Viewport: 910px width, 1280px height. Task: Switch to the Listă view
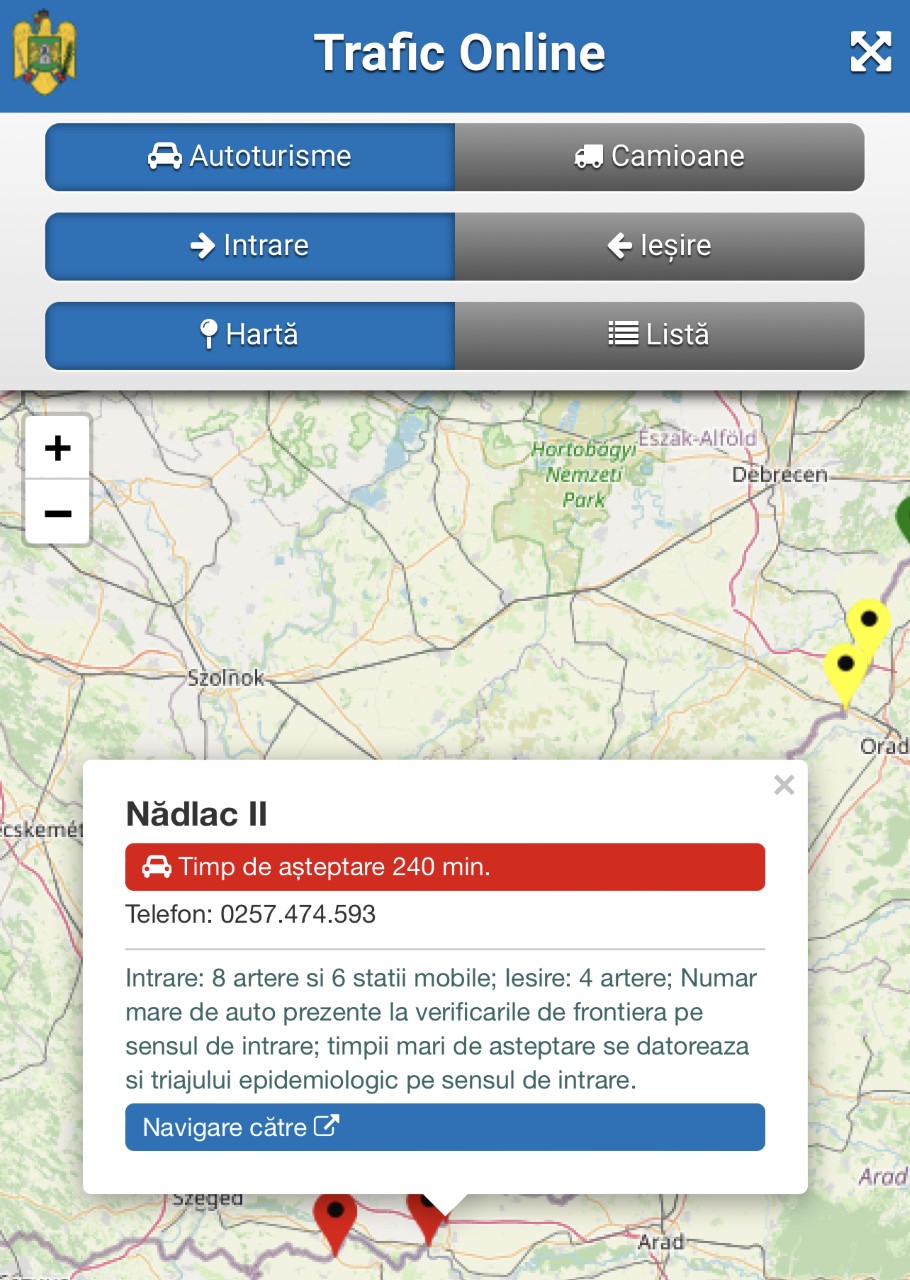[659, 335]
